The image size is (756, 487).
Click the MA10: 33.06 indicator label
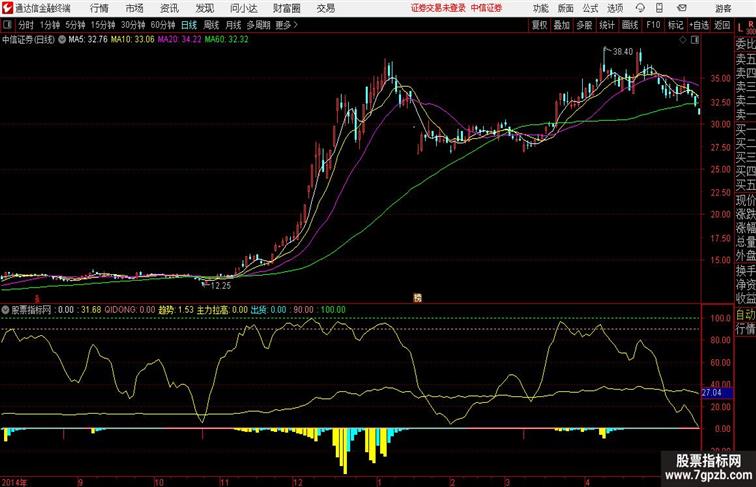[133, 40]
